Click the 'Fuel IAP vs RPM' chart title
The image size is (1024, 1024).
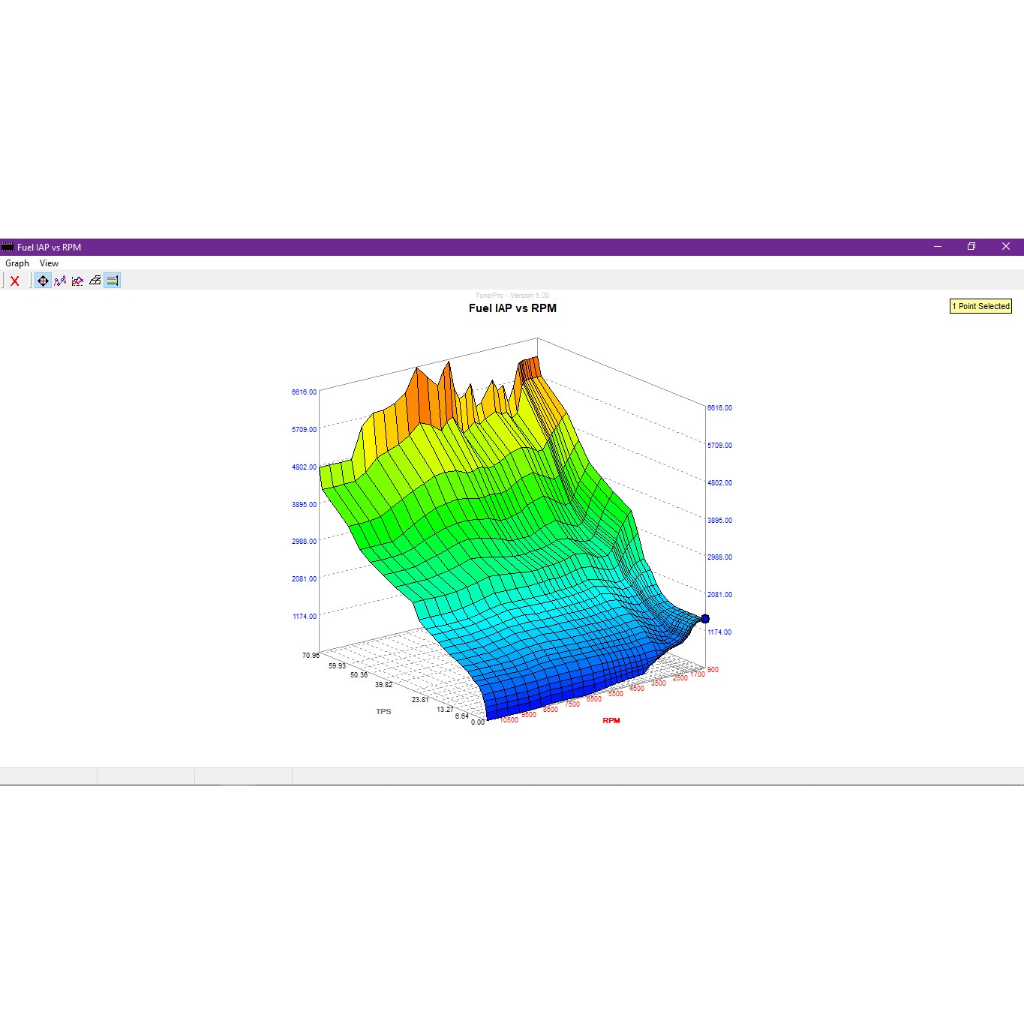pyautogui.click(x=513, y=308)
